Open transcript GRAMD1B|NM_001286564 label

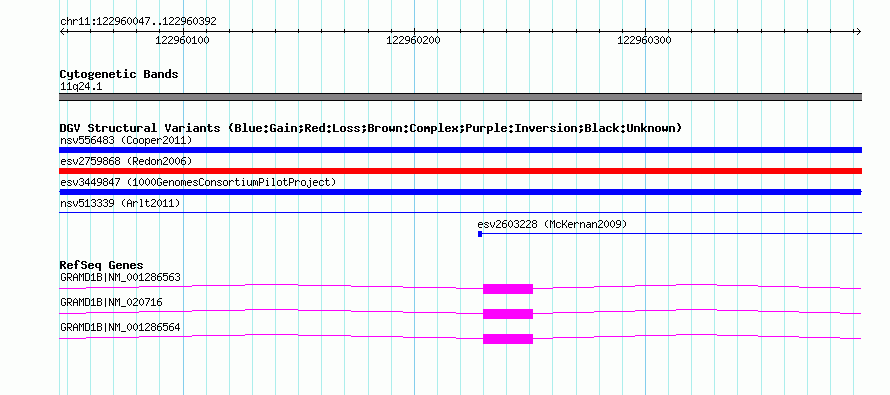(x=120, y=327)
